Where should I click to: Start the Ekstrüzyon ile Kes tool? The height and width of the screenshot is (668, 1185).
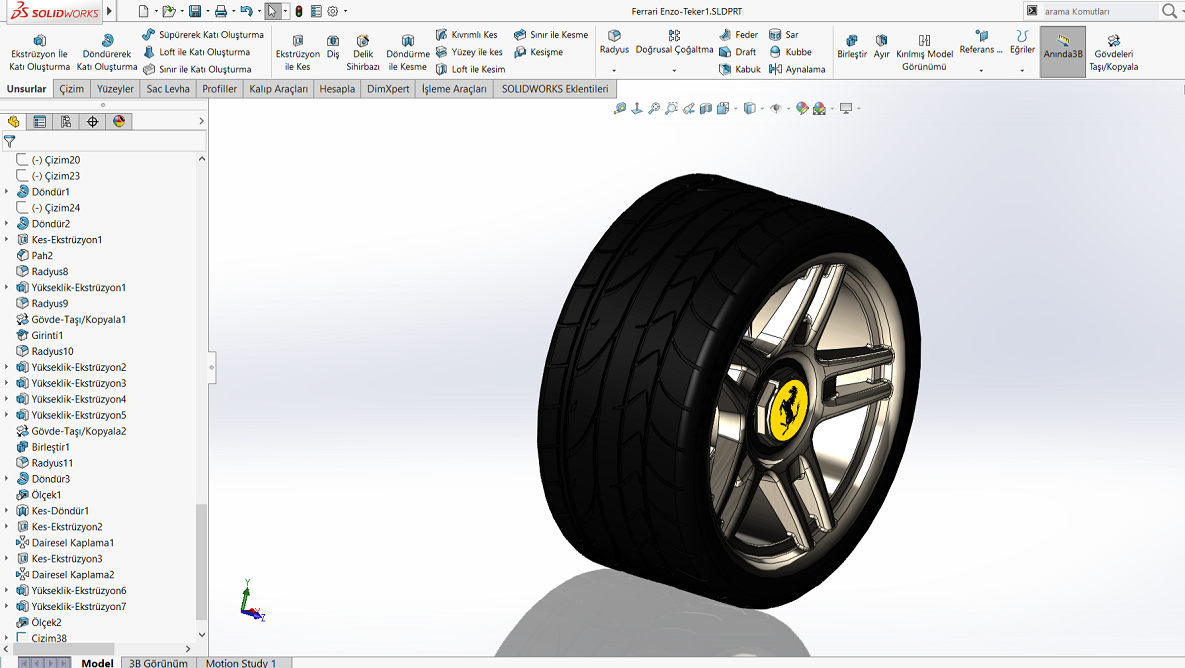298,53
